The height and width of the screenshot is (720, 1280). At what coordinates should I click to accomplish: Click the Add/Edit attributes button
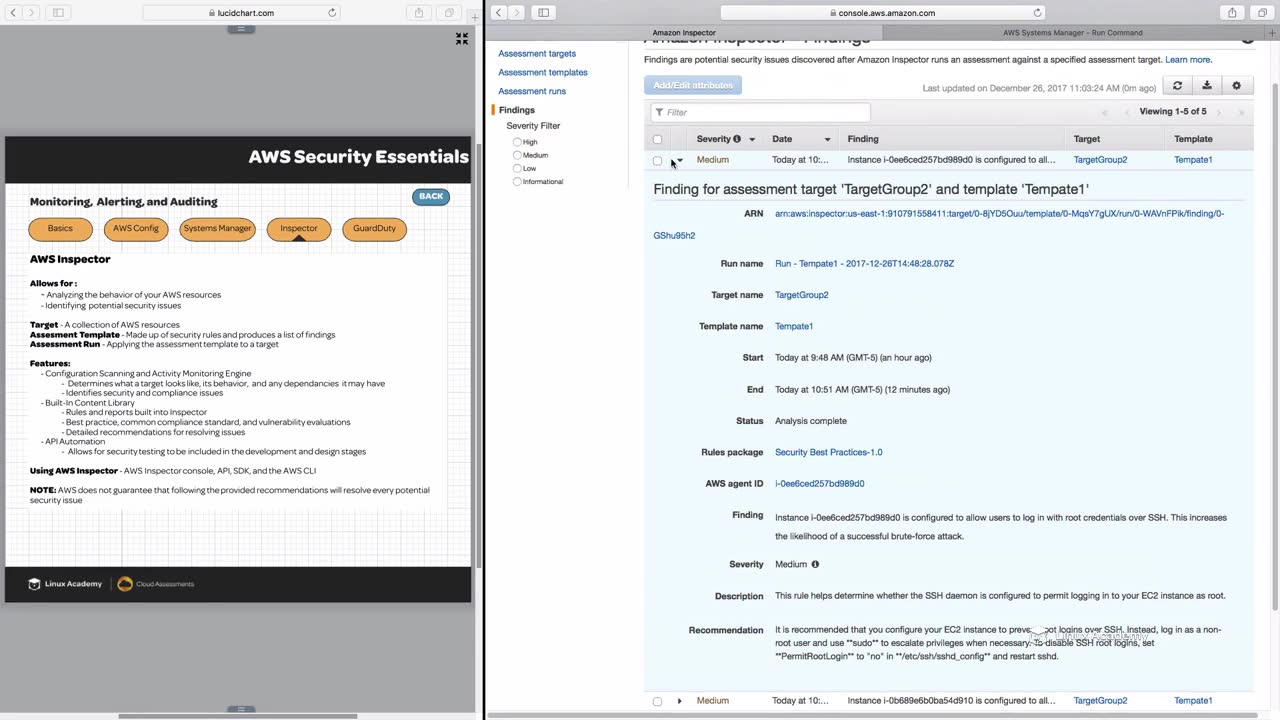(693, 86)
